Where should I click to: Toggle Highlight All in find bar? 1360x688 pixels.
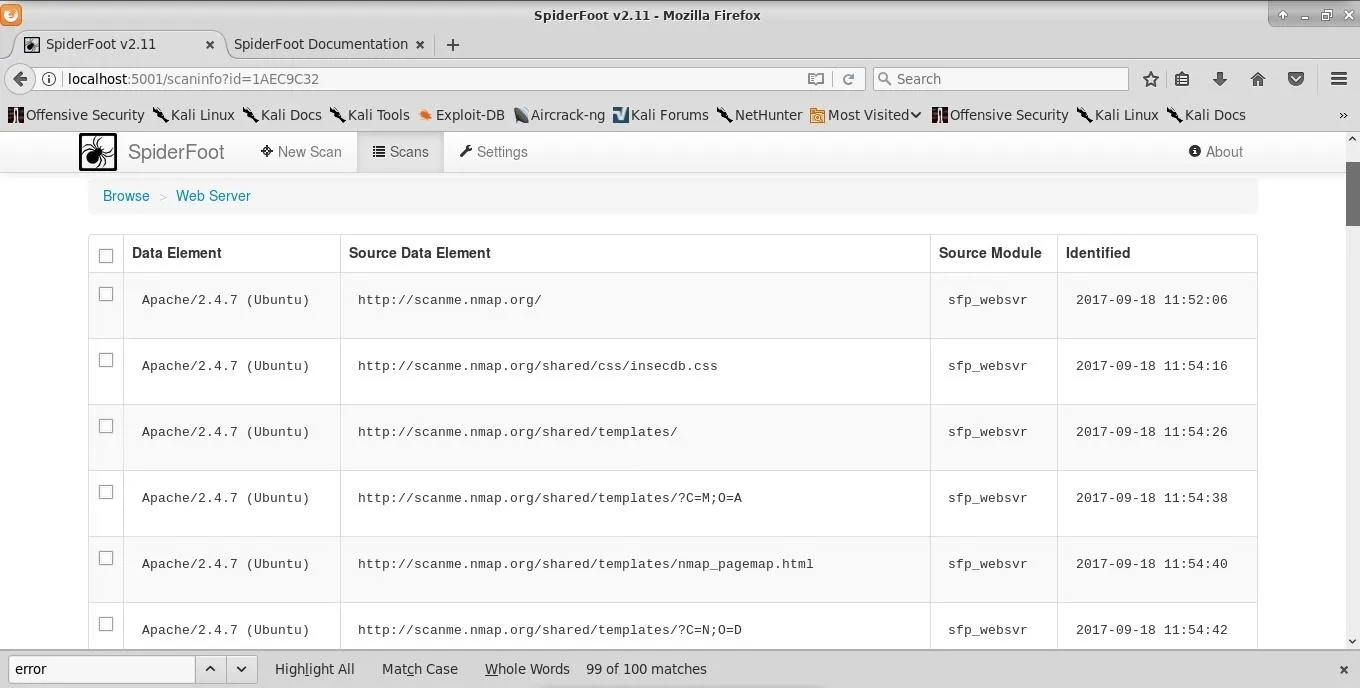coord(315,669)
